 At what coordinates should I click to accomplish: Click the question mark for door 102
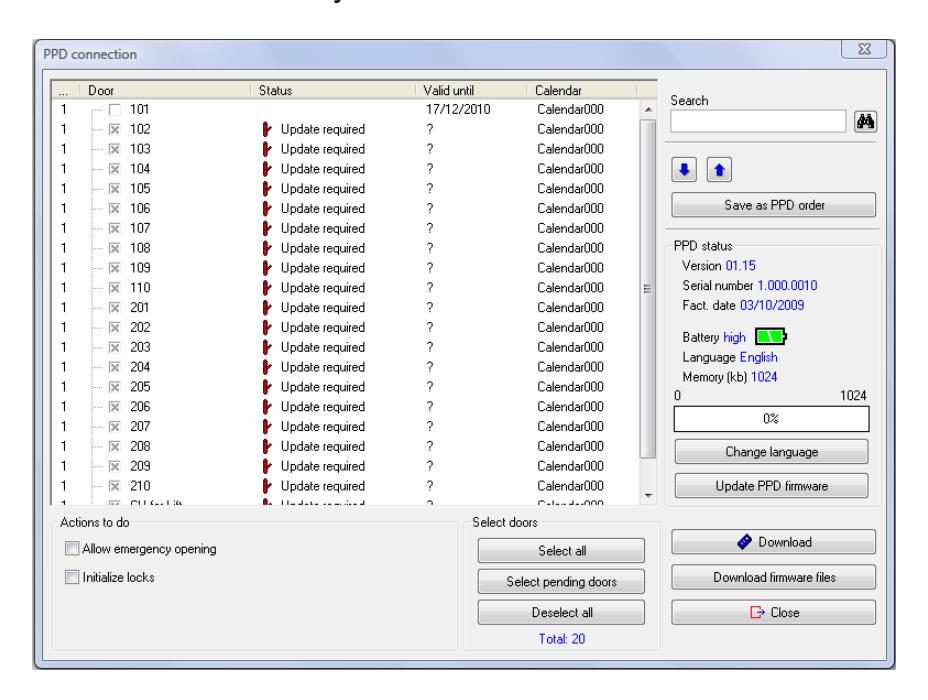pos(430,129)
